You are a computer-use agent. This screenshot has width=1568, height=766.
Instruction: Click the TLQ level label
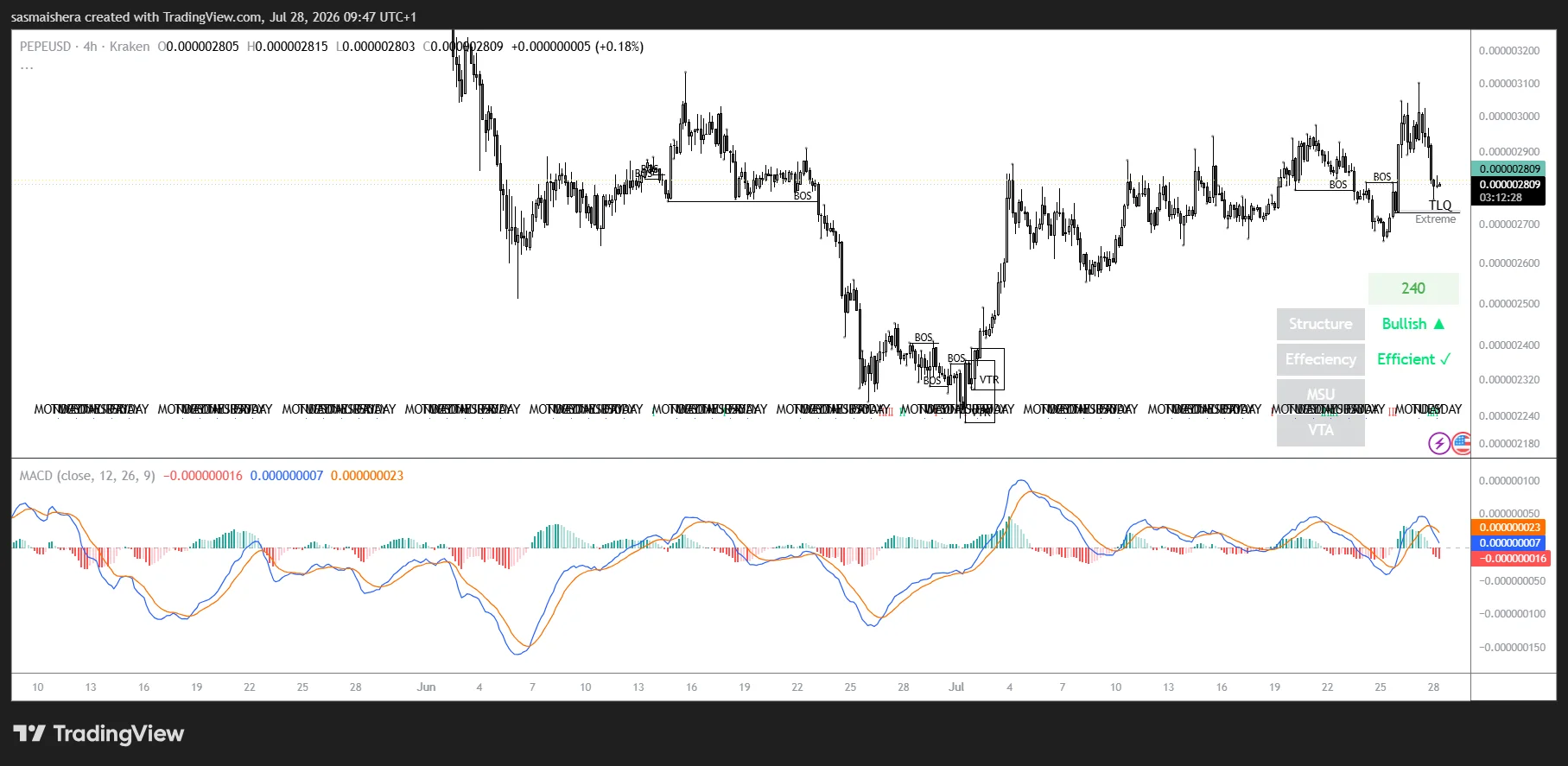point(1440,206)
